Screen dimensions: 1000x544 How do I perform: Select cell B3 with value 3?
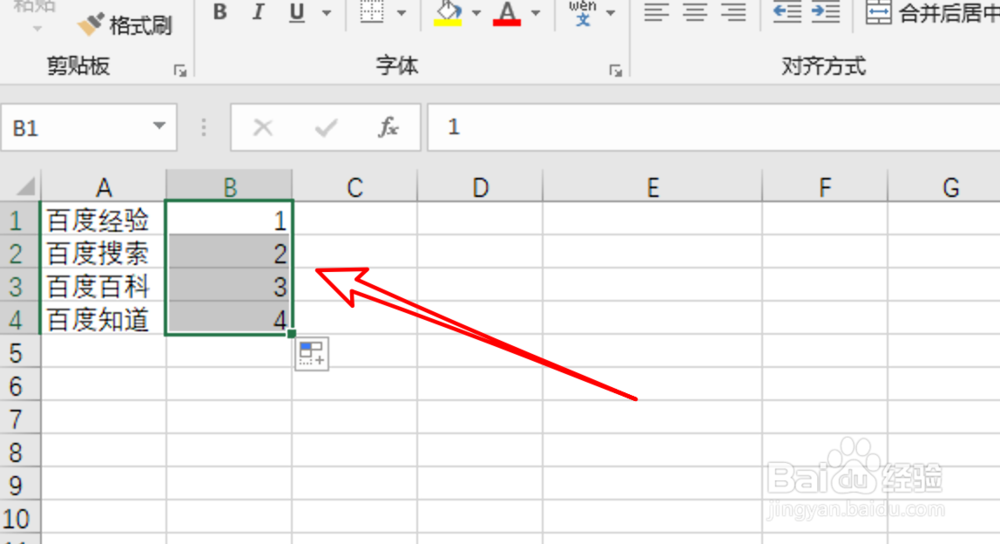click(x=230, y=286)
